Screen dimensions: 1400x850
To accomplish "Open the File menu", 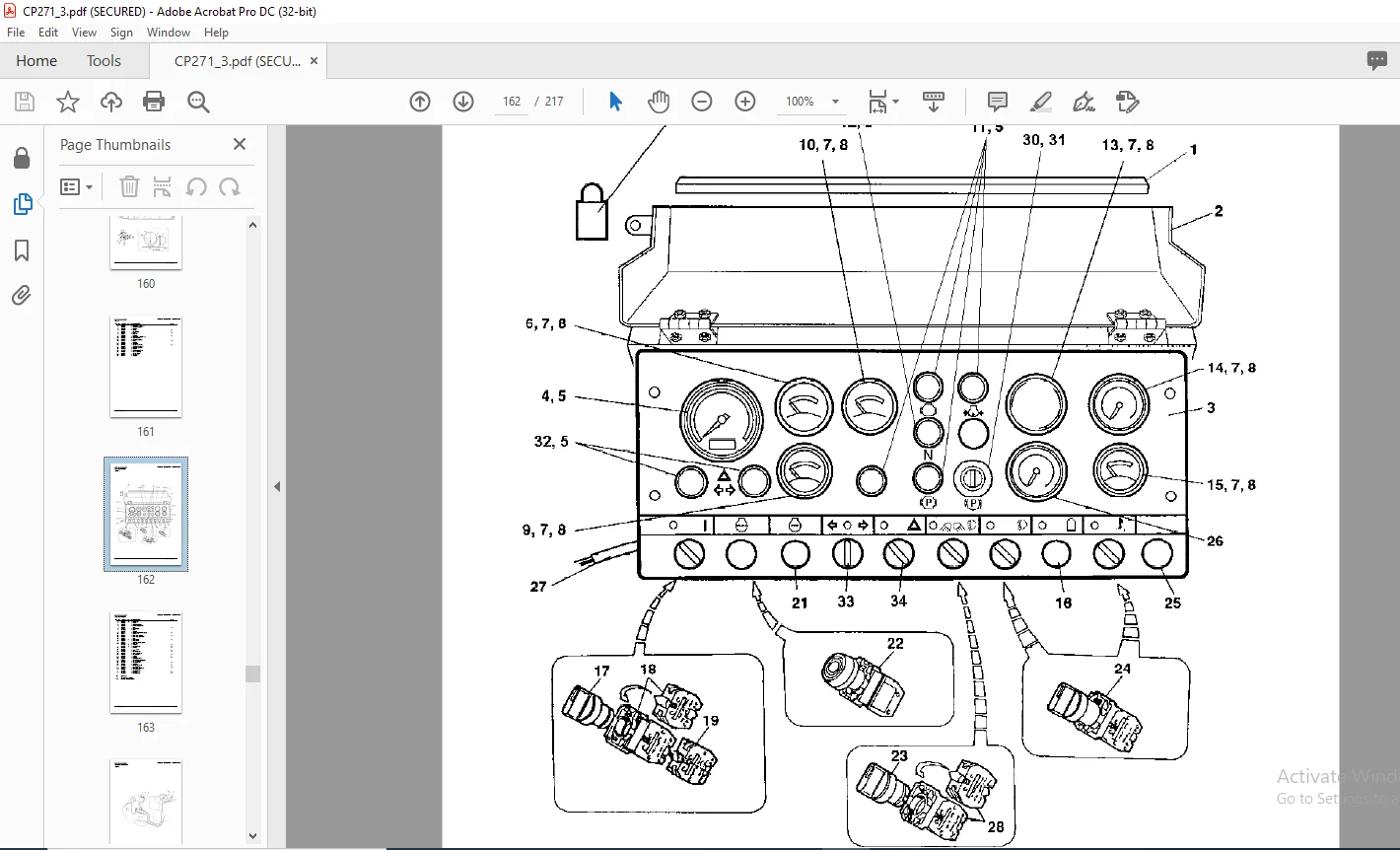I will tap(16, 33).
